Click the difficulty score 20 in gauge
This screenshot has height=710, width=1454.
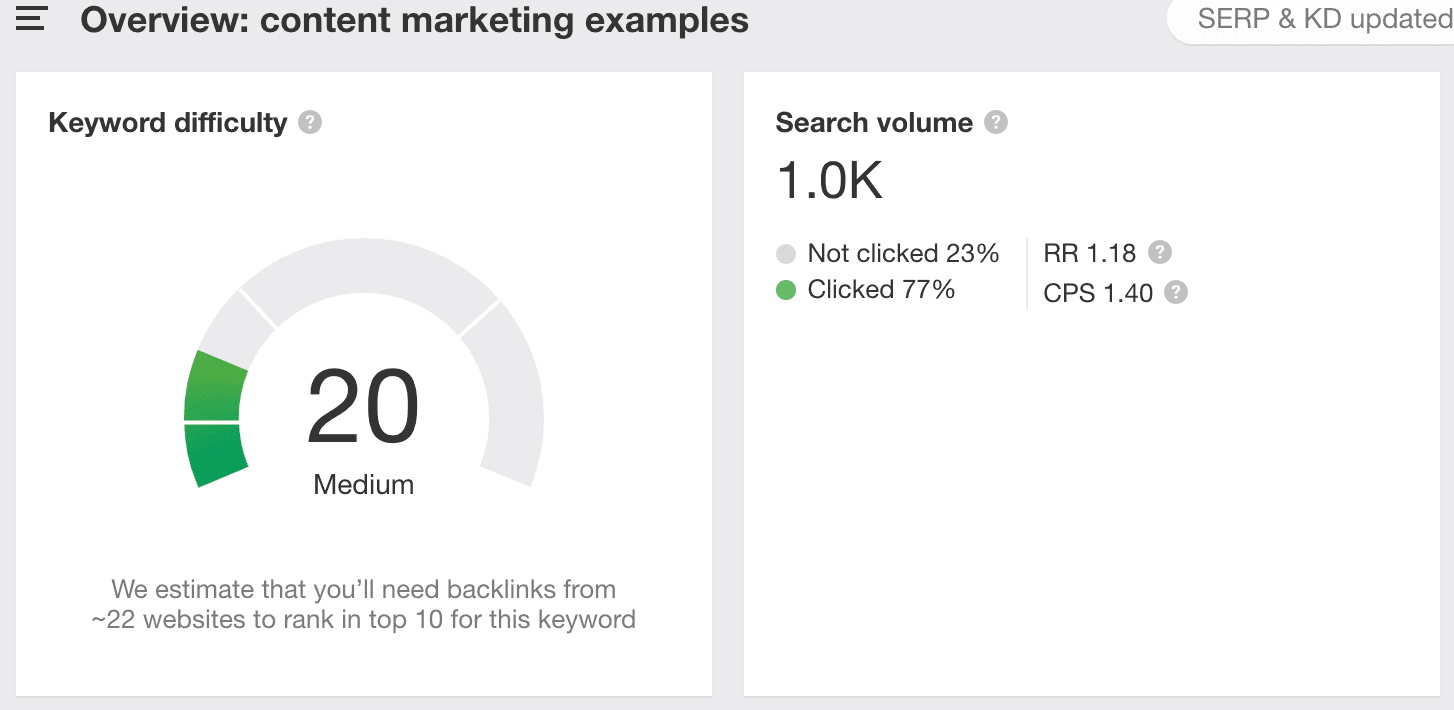pyautogui.click(x=363, y=408)
